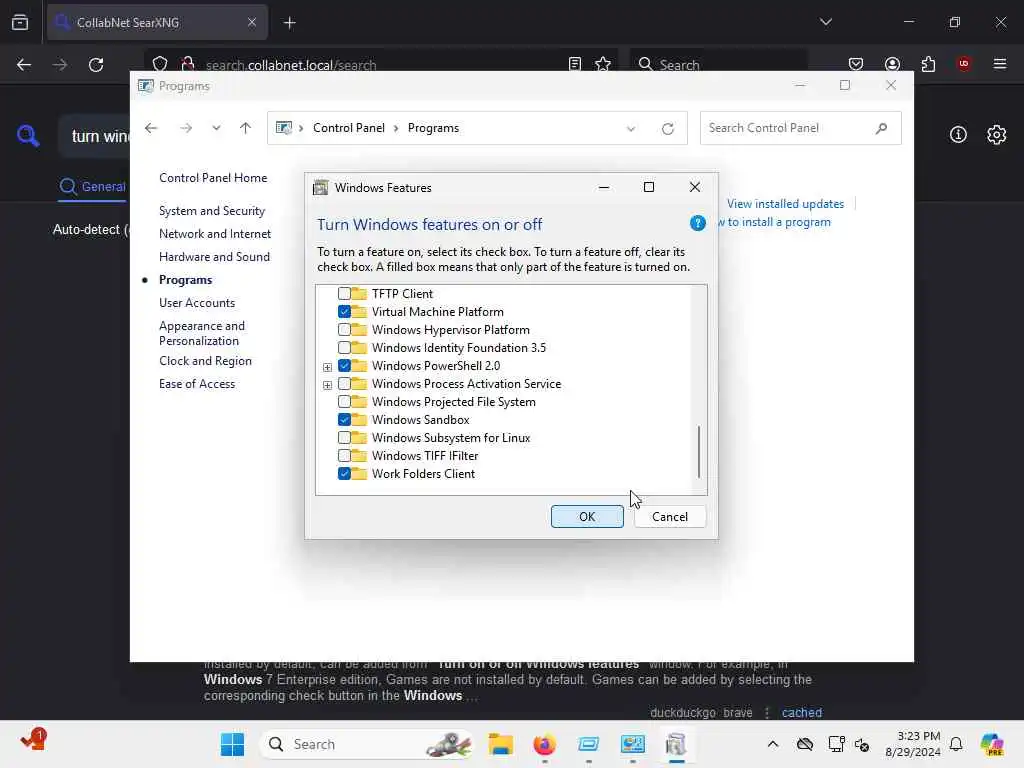Open Firefox account profile icon

click(892, 64)
